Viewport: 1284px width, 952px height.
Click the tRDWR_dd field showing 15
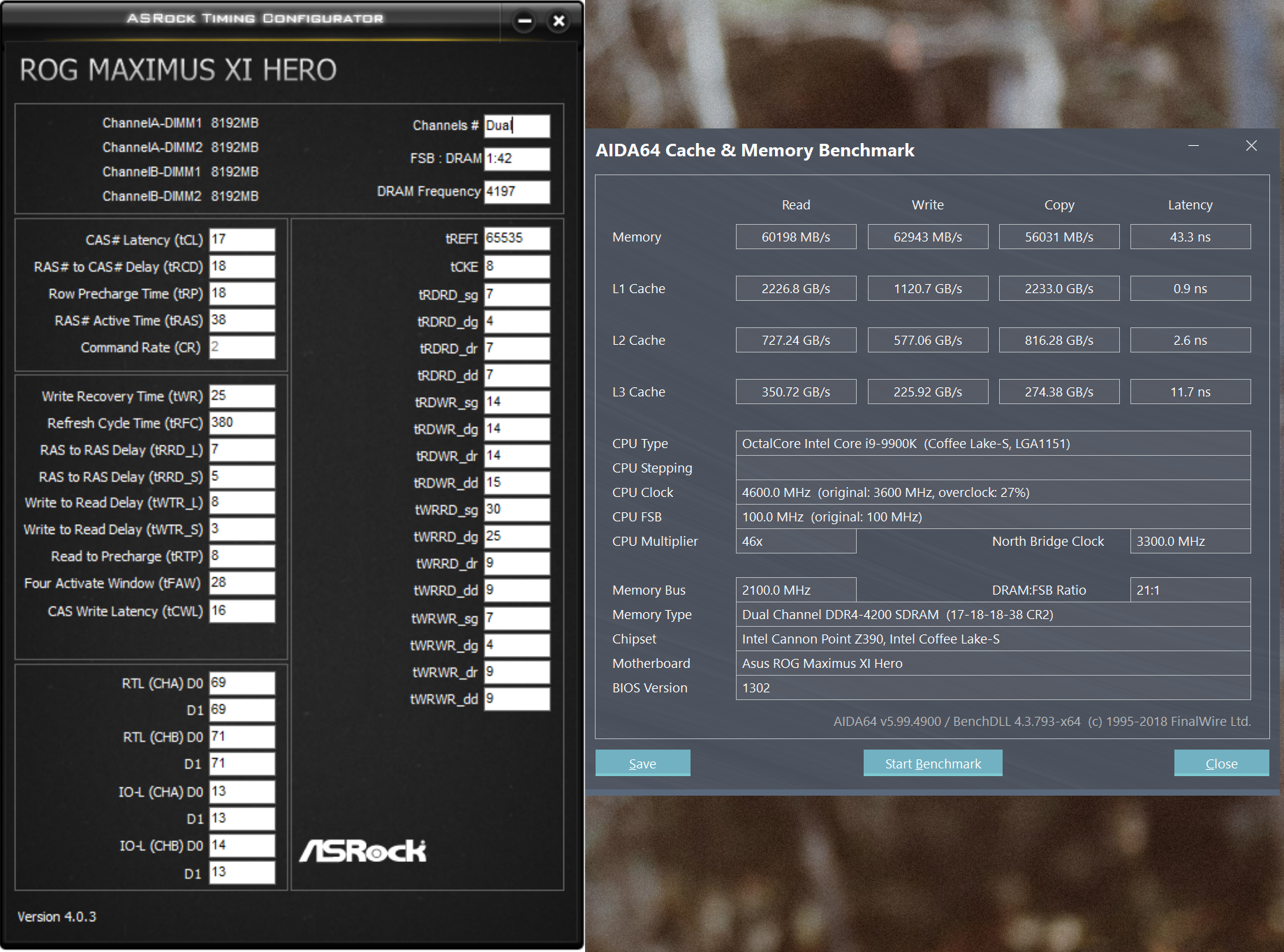click(x=517, y=483)
